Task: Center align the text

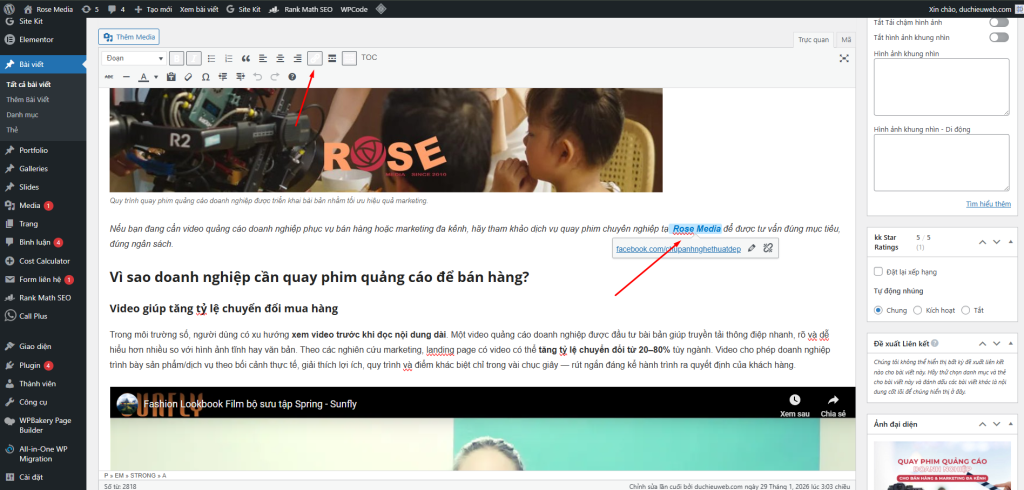Action: (x=280, y=58)
